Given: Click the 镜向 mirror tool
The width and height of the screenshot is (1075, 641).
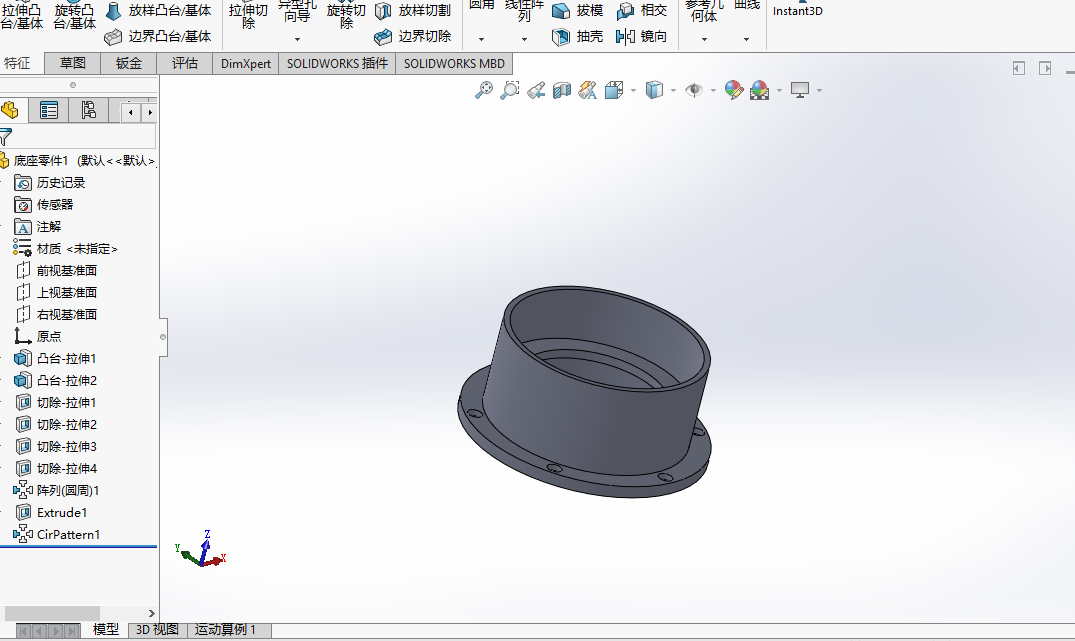Looking at the screenshot, I should (642, 36).
